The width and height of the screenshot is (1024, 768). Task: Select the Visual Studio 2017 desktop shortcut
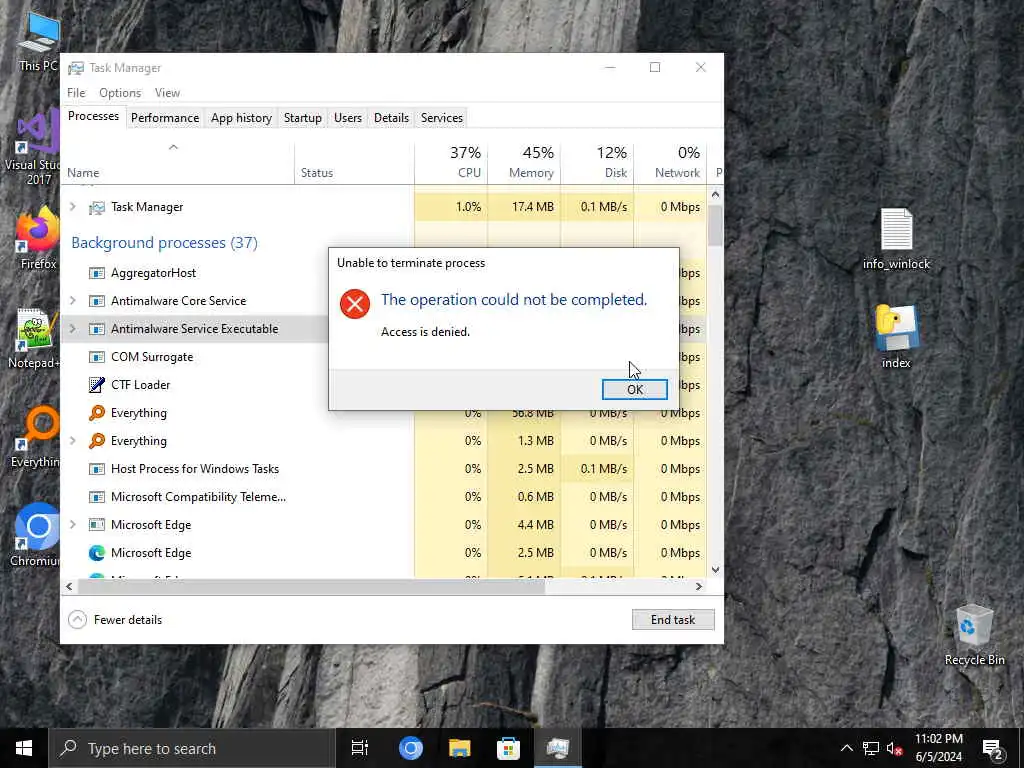pyautogui.click(x=34, y=148)
